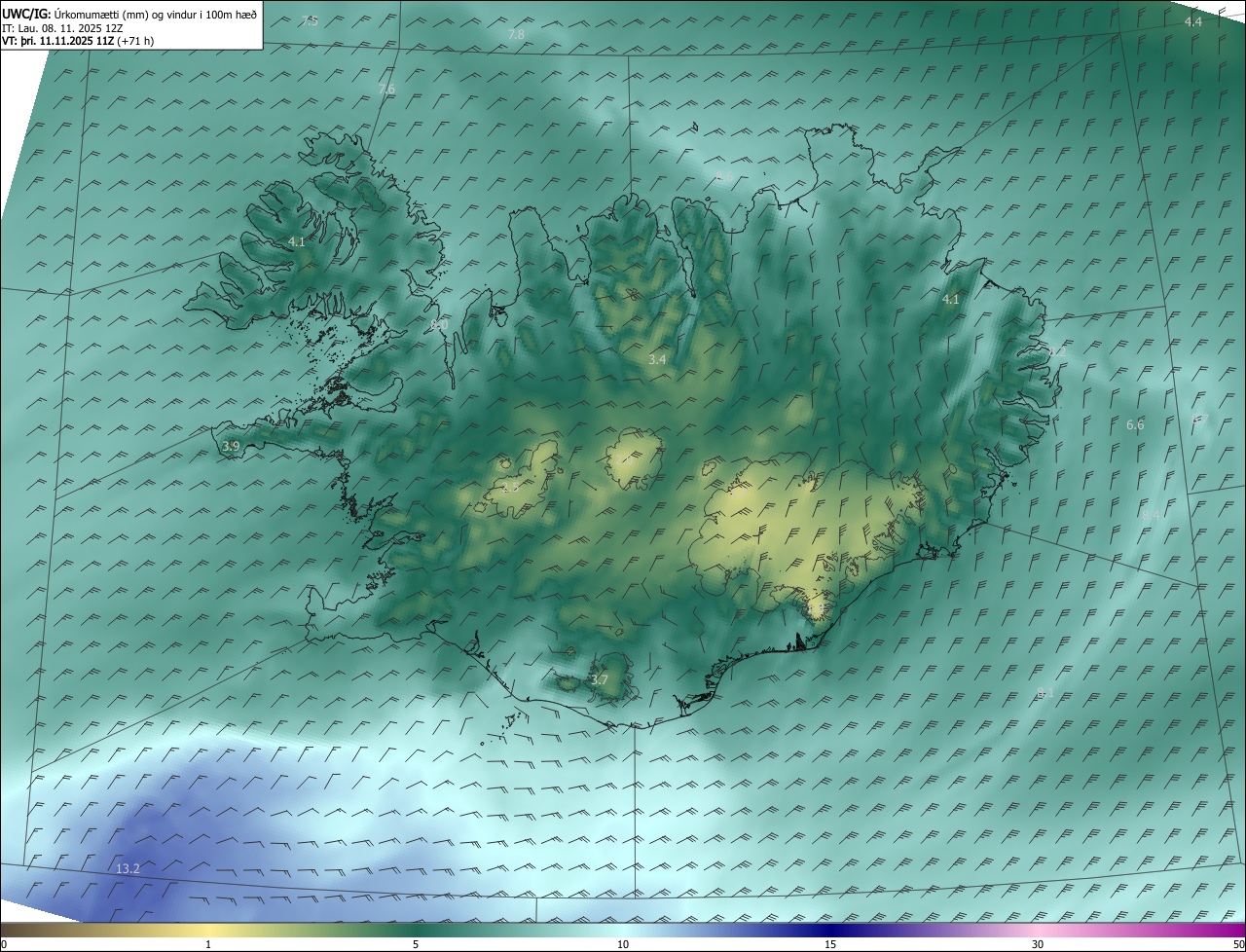Click the 4.4 value in the top-right corner

(x=1192, y=21)
